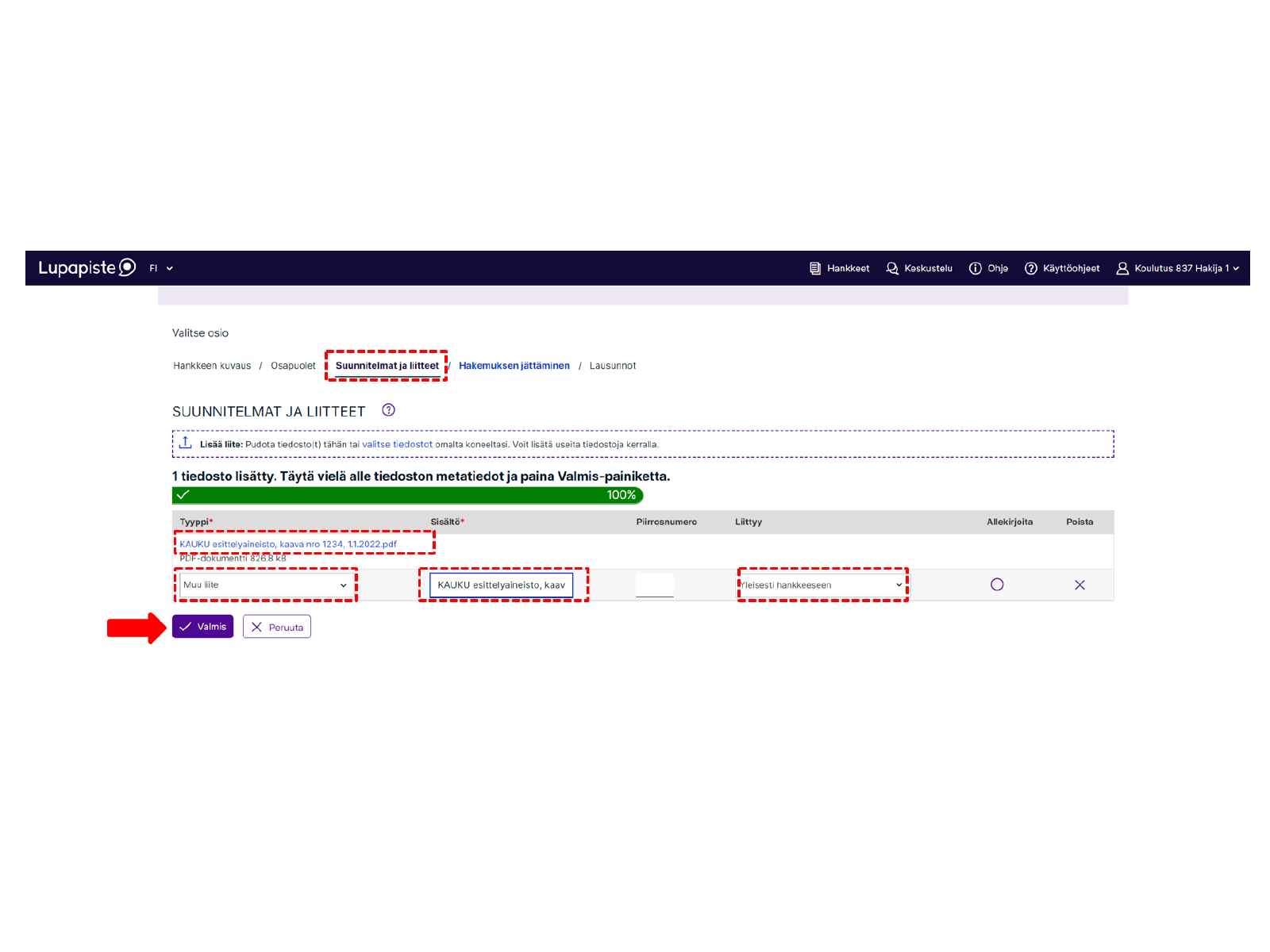Click the help icon beside Suunnitelmat ja liitteet
This screenshot has height=952, width=1270.
point(388,410)
